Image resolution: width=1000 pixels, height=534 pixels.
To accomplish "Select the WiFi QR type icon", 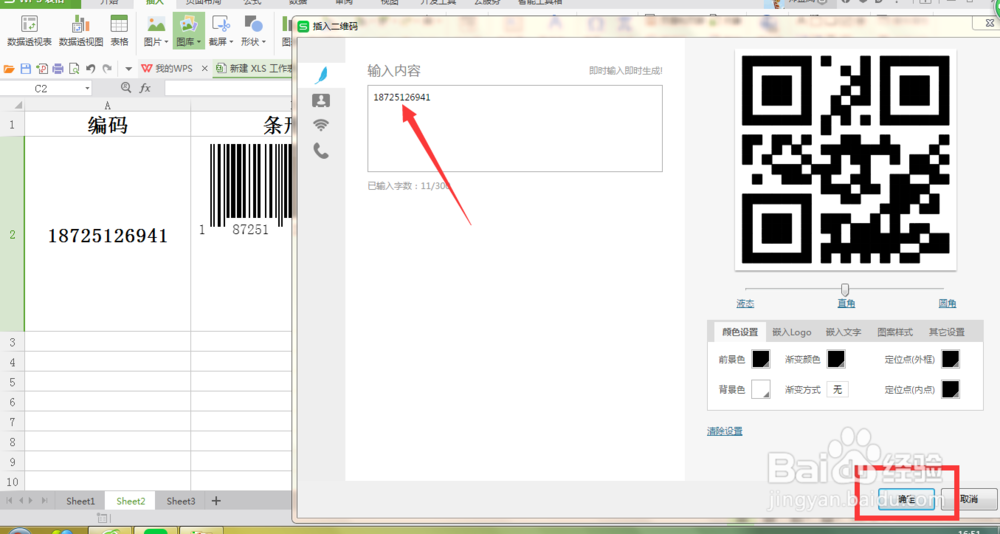I will (321, 125).
